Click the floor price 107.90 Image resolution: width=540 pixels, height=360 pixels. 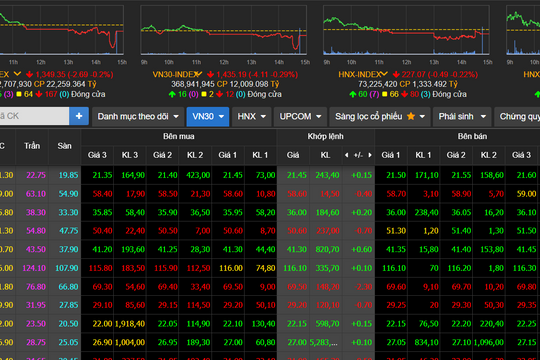pyautogui.click(x=67, y=268)
